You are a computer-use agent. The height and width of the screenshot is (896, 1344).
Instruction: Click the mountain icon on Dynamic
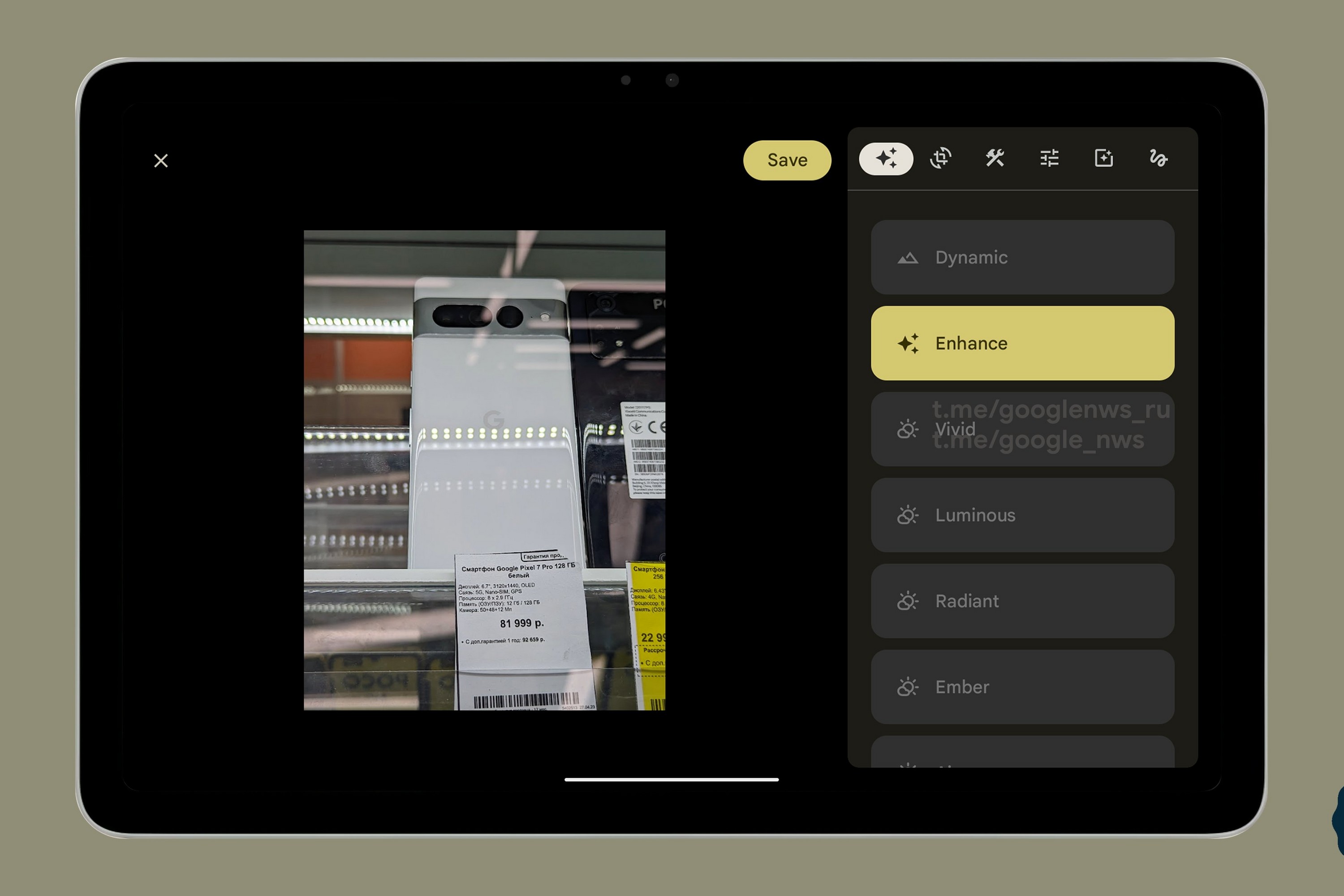908,258
